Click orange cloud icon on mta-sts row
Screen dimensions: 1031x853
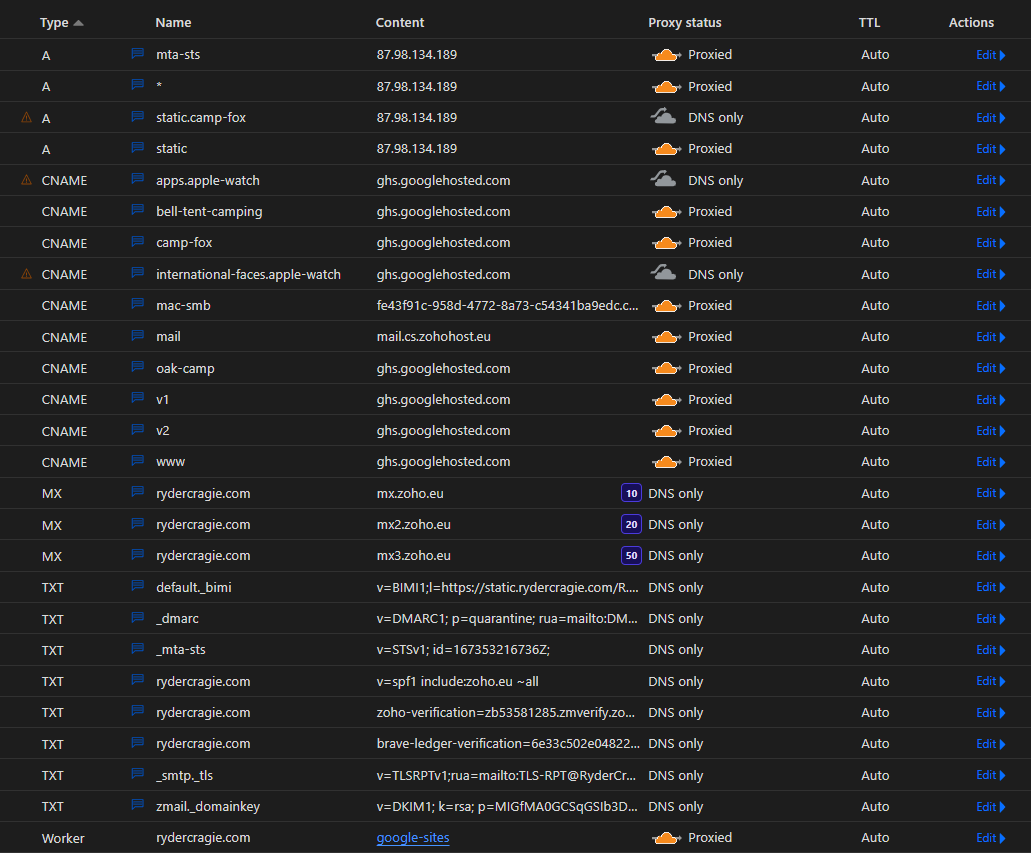coord(666,55)
